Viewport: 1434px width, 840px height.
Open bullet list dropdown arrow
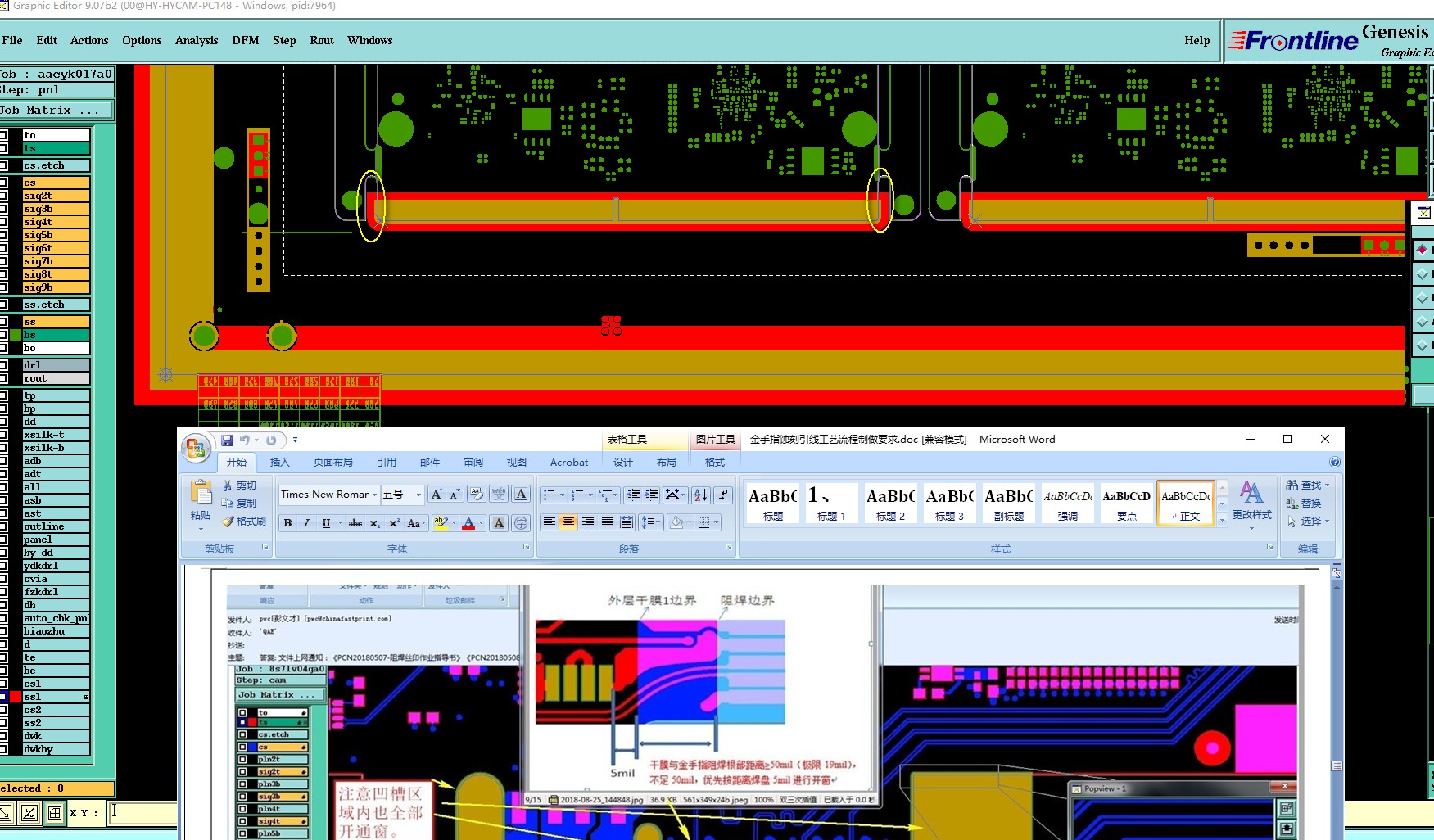tap(562, 495)
